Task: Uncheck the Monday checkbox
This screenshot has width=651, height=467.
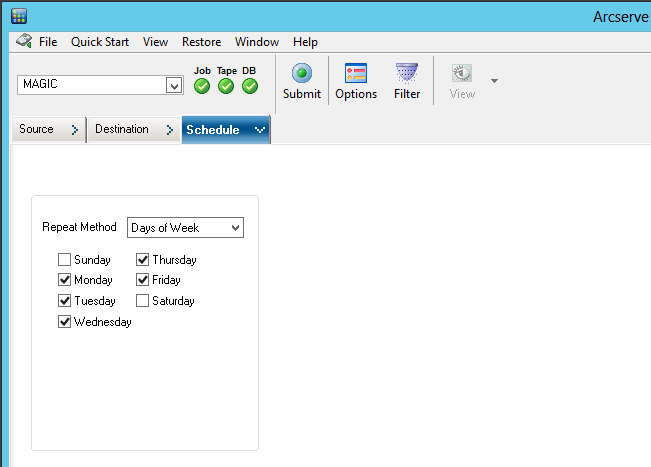Action: point(64,280)
